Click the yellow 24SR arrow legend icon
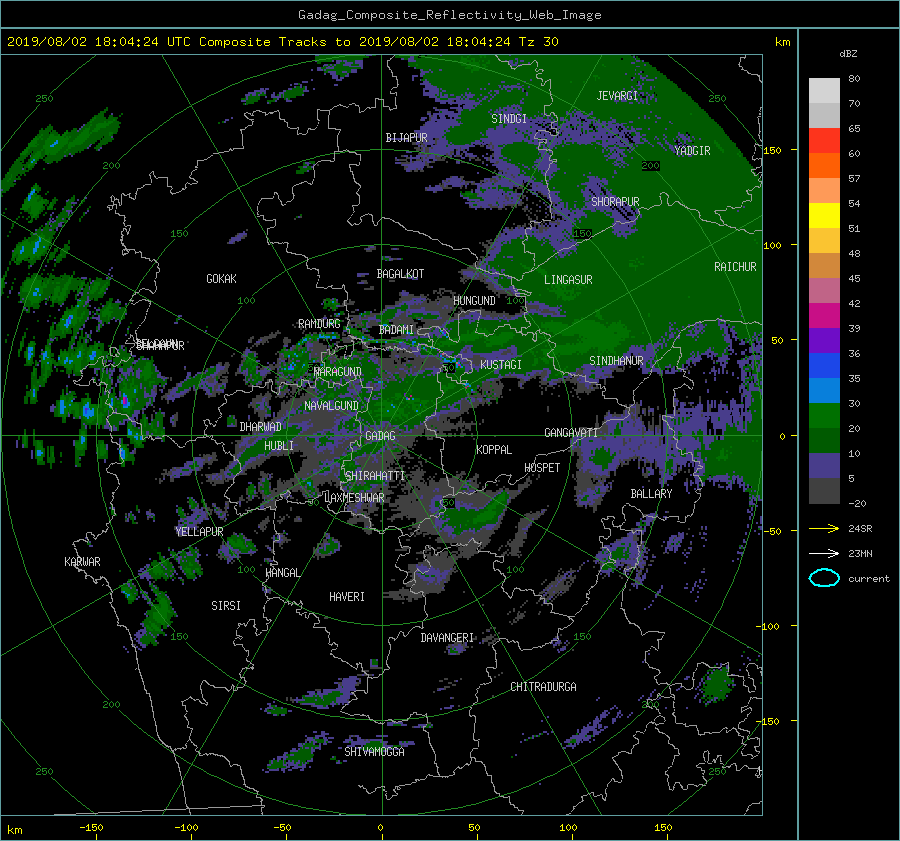The image size is (900, 841). click(824, 528)
